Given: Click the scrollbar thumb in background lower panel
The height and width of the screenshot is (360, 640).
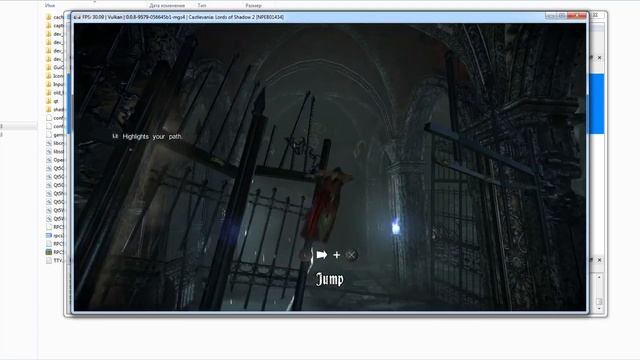Looking at the screenshot, I should point(599,301).
